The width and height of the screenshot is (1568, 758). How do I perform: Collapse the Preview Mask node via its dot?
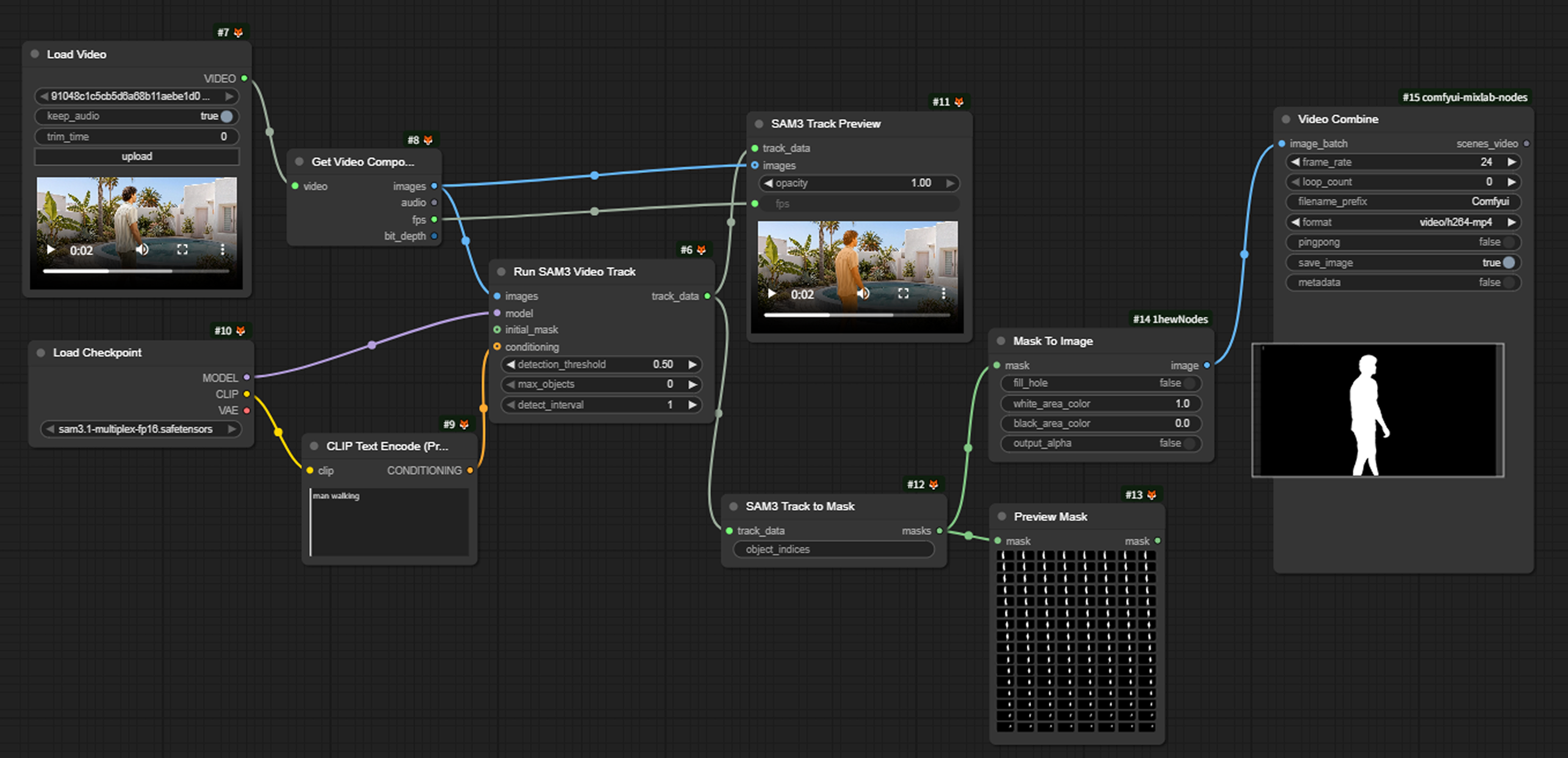(x=1002, y=516)
